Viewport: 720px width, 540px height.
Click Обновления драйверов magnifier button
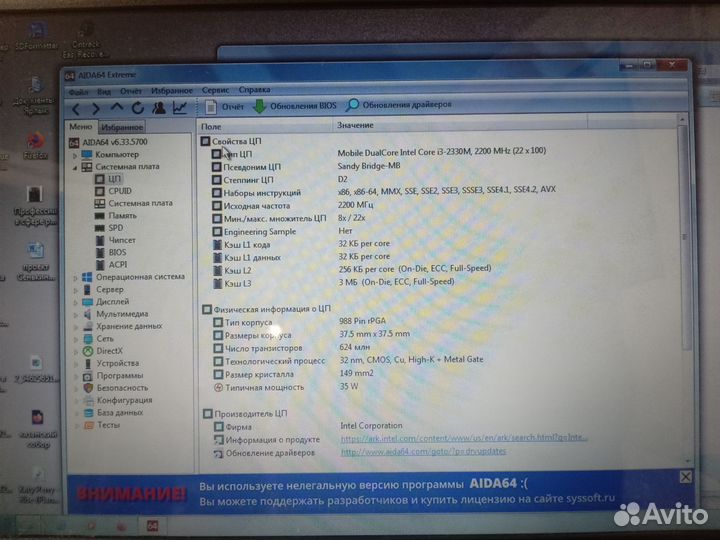pos(399,105)
